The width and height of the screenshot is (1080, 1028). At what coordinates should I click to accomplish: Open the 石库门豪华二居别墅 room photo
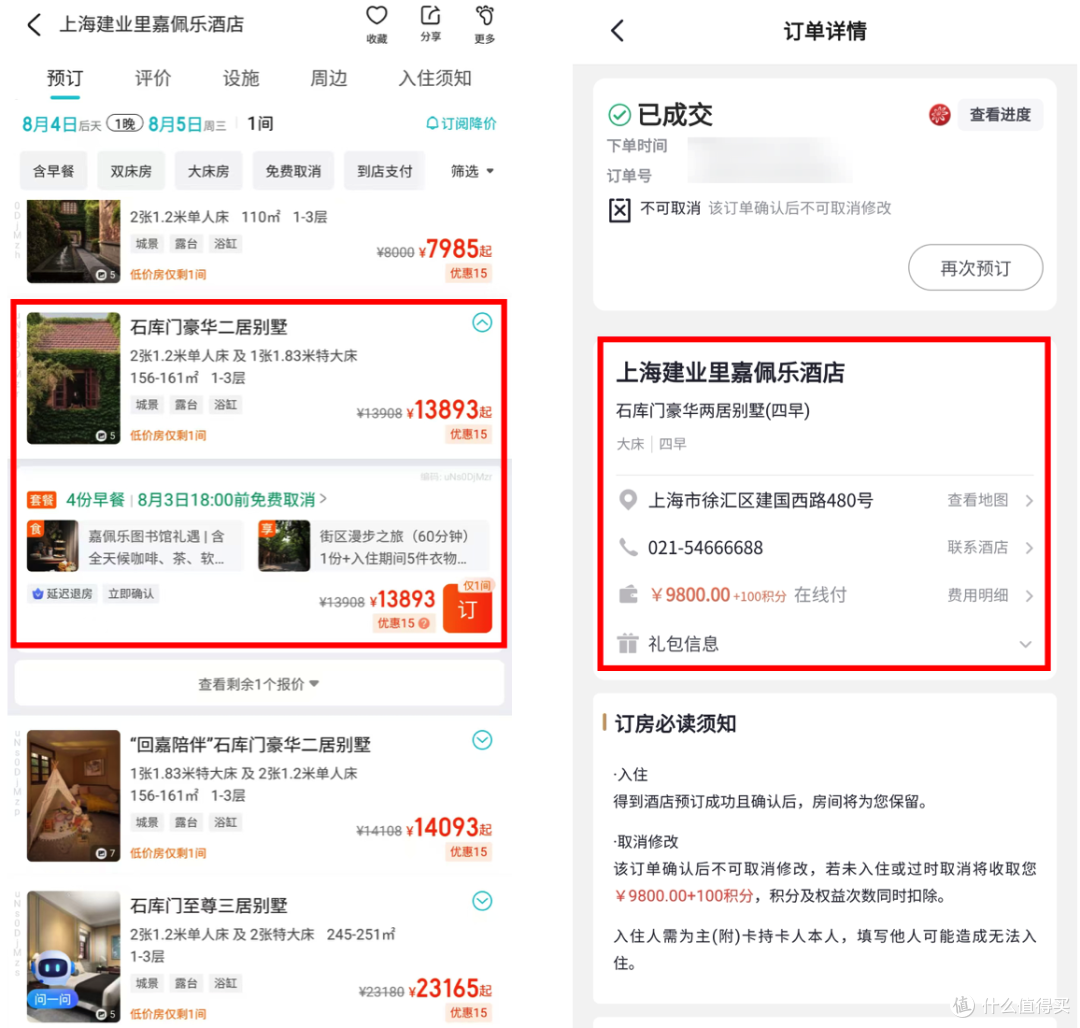(x=74, y=378)
